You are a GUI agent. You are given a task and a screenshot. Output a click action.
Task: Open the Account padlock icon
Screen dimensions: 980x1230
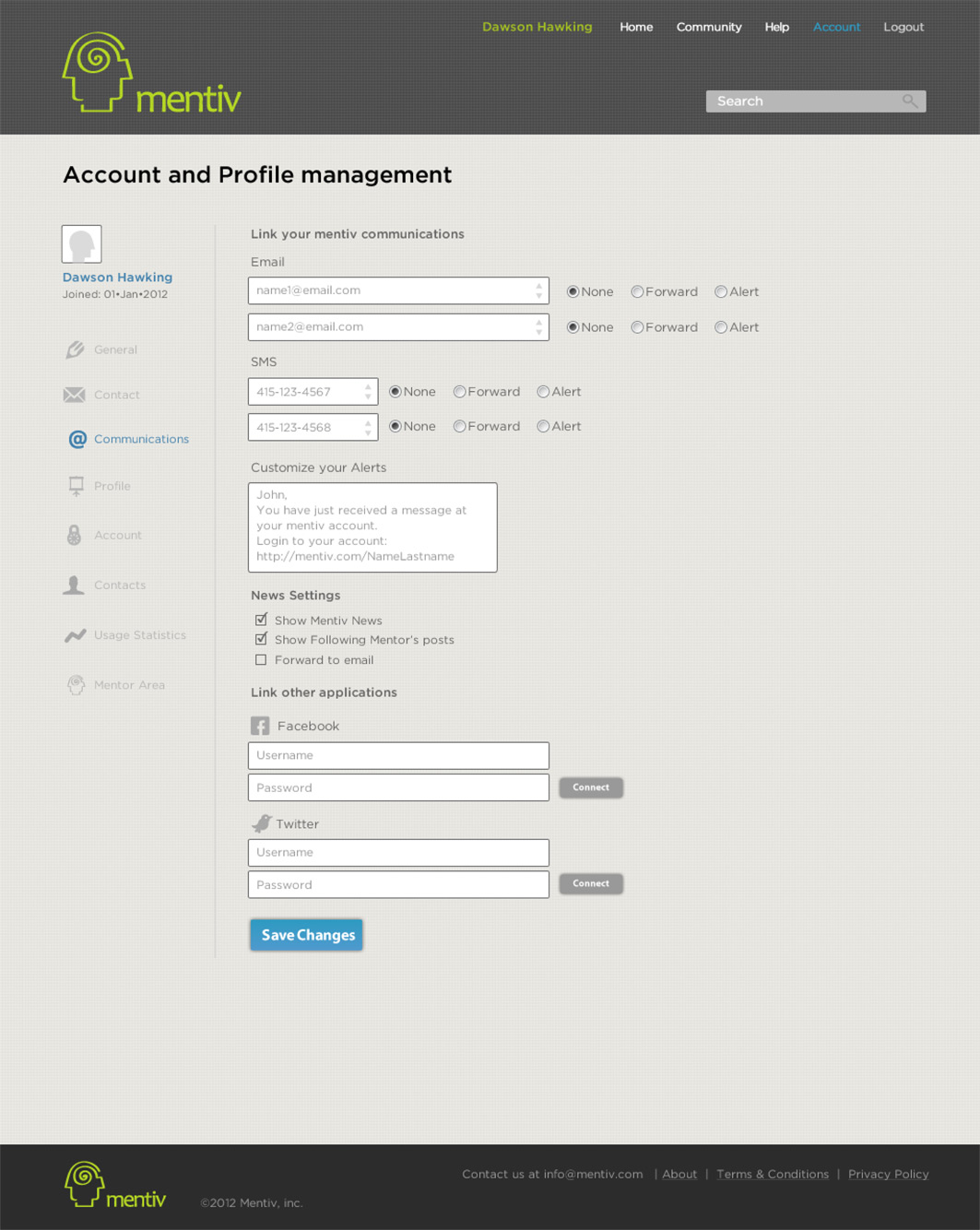click(74, 535)
